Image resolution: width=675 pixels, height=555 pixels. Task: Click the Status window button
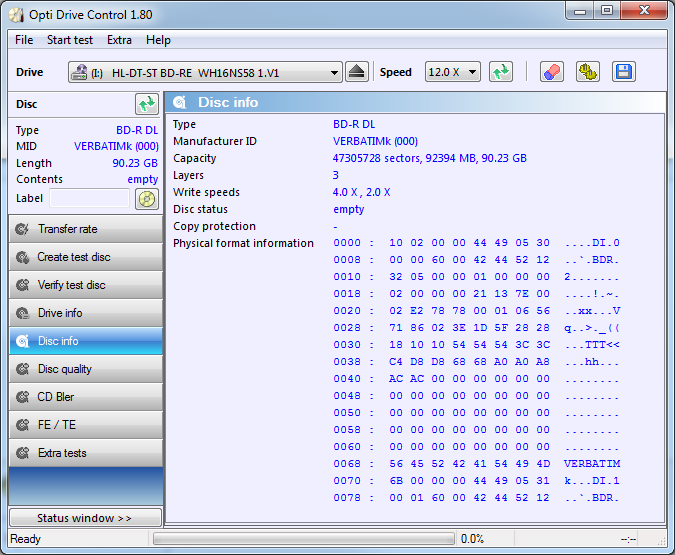click(85, 518)
